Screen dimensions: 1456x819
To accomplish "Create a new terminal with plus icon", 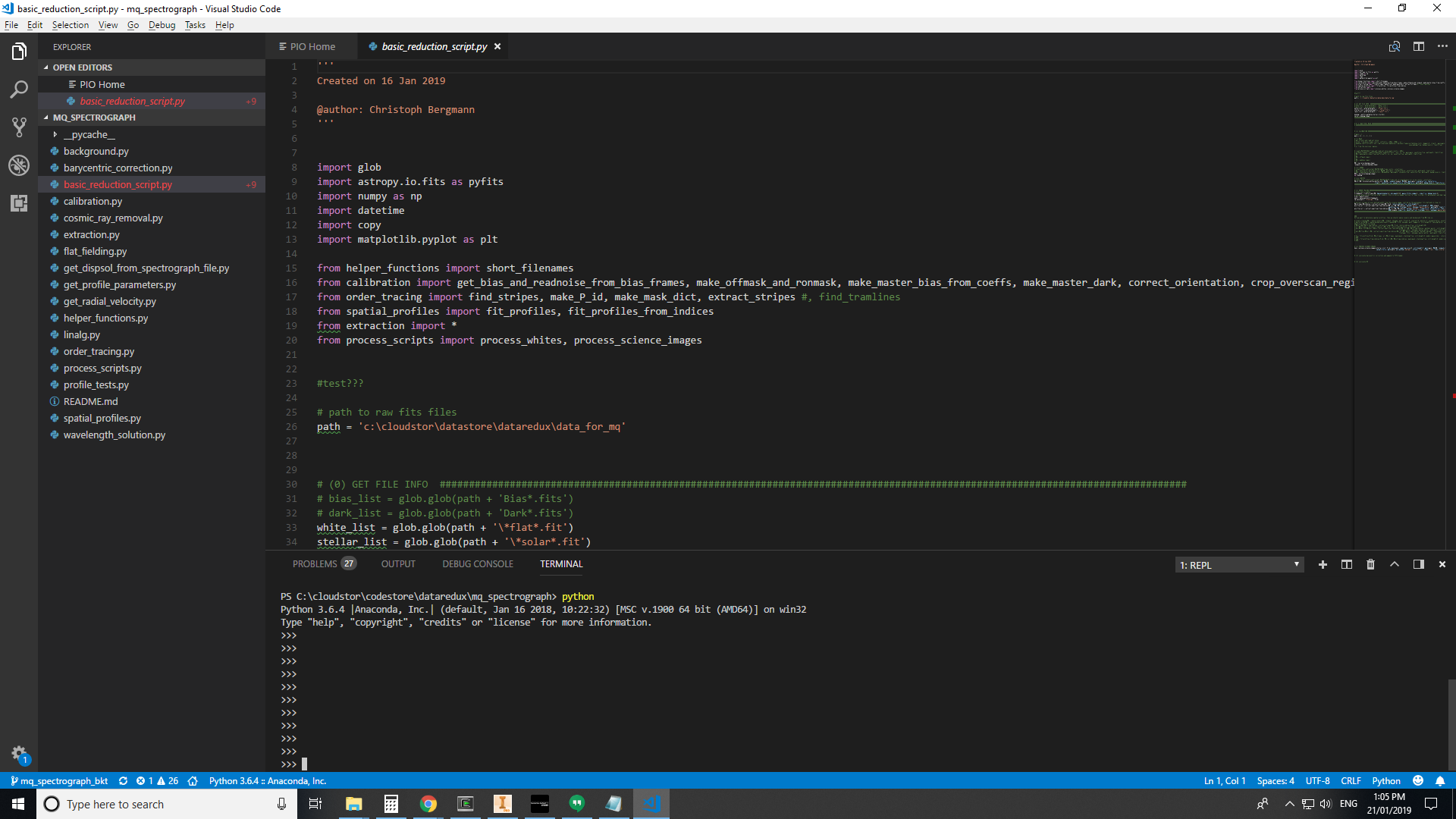I will click(x=1323, y=564).
